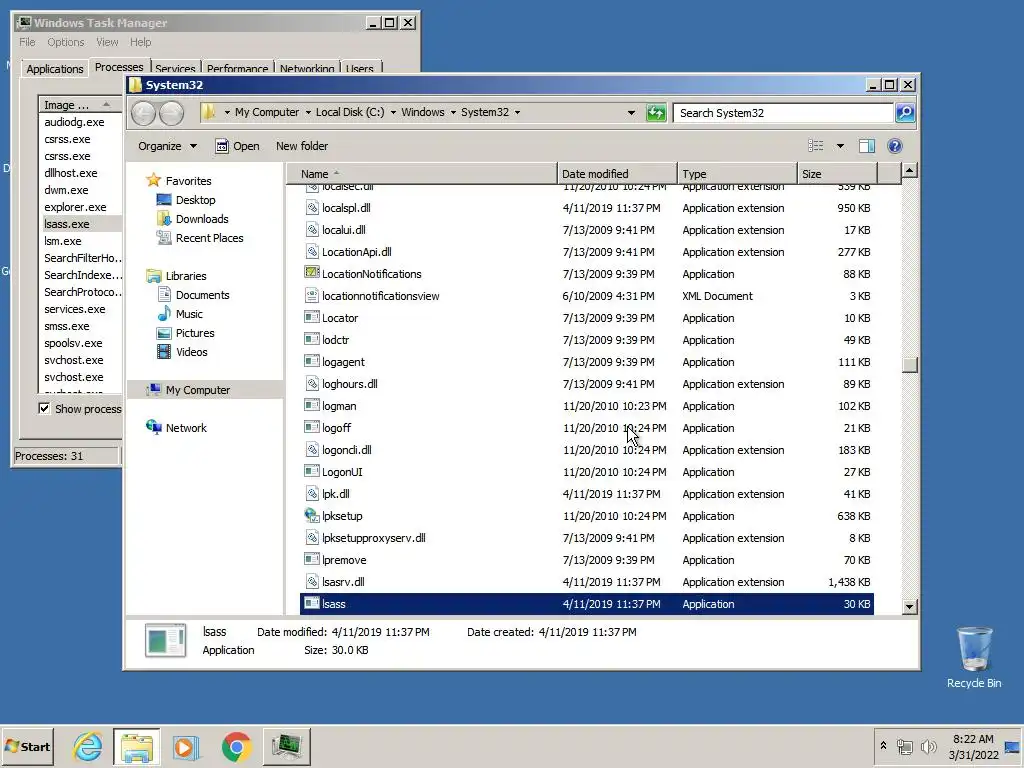Click the file list scroll up arrow
This screenshot has width=1024, height=768.
coord(910,171)
